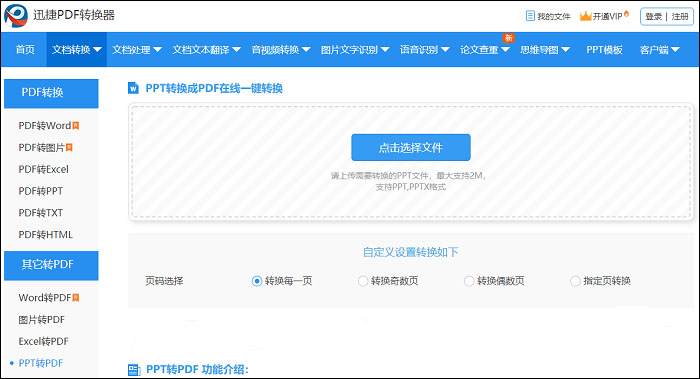The height and width of the screenshot is (379, 700).
Task: Expand the 音视频转换 dropdown arrow
Action: (306, 50)
